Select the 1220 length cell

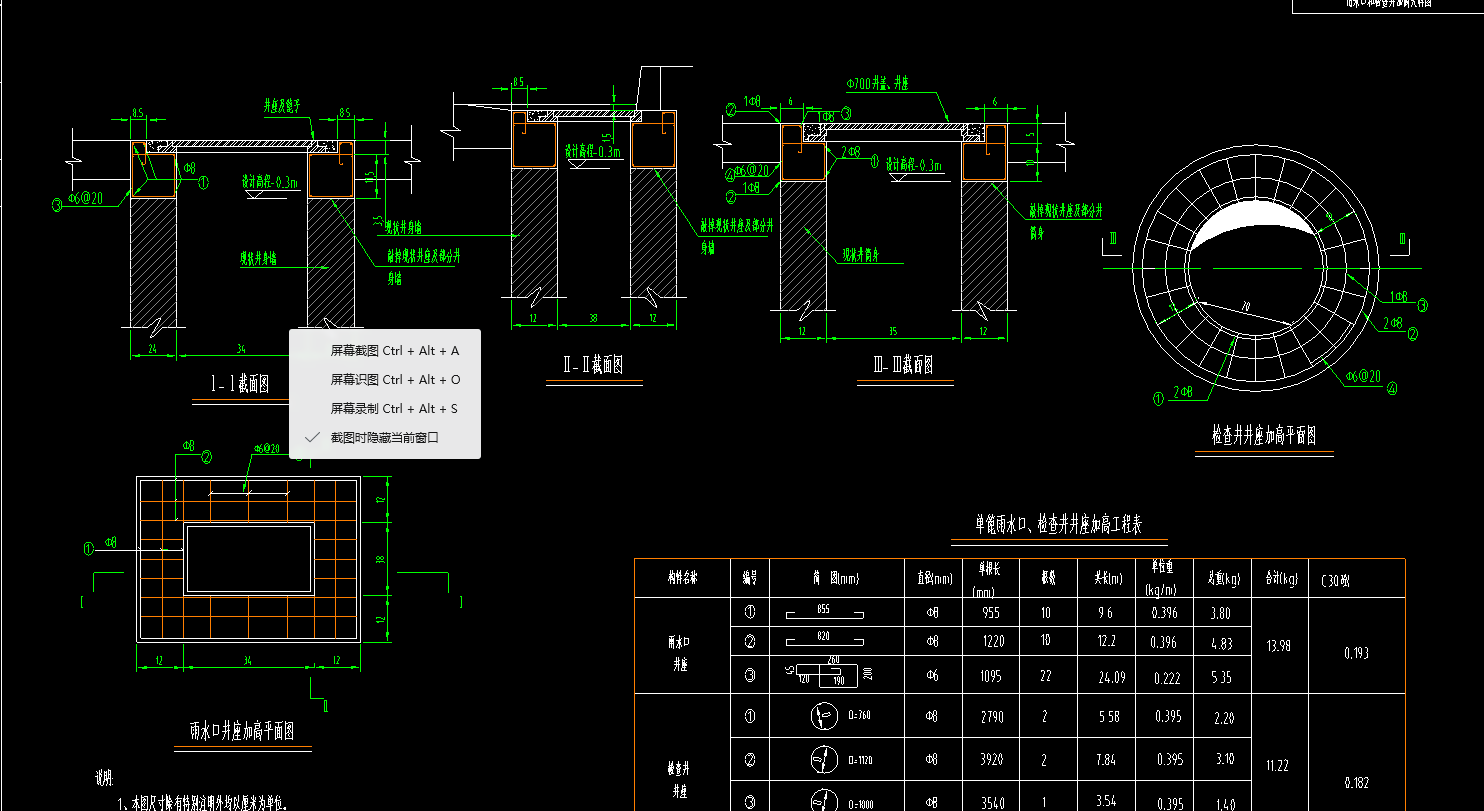coord(991,642)
